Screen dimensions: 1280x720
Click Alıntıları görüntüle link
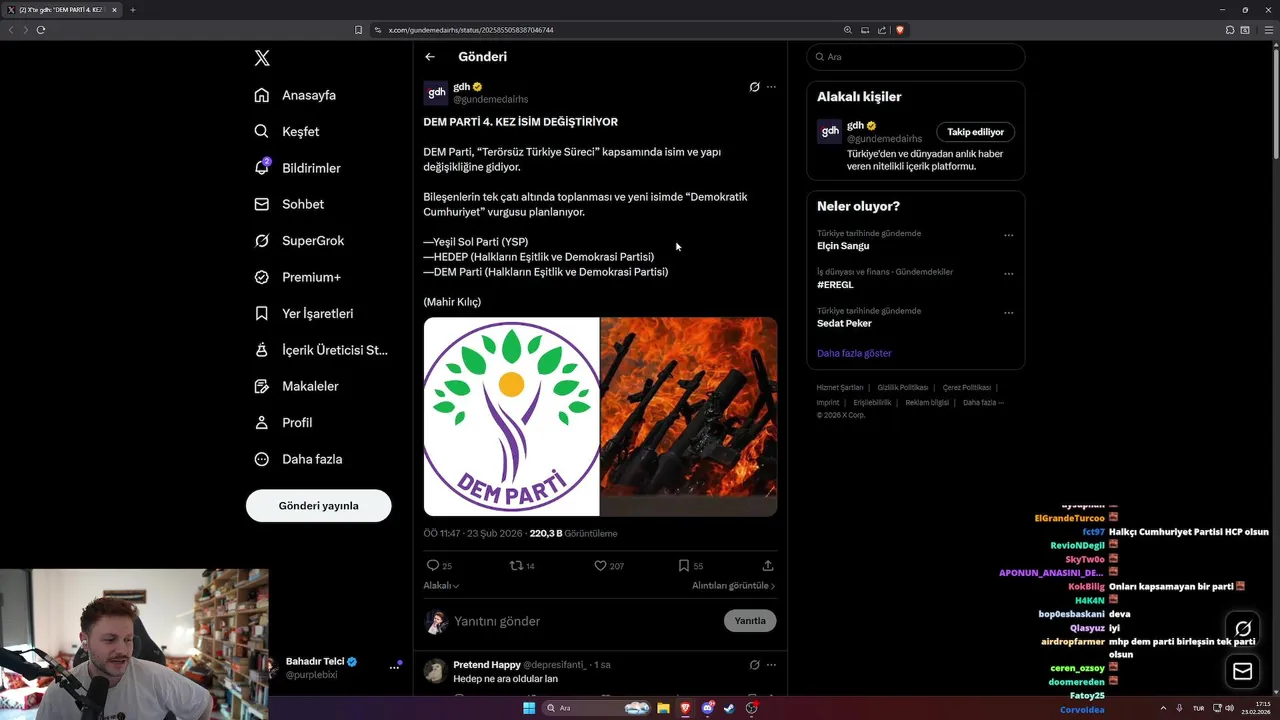733,585
